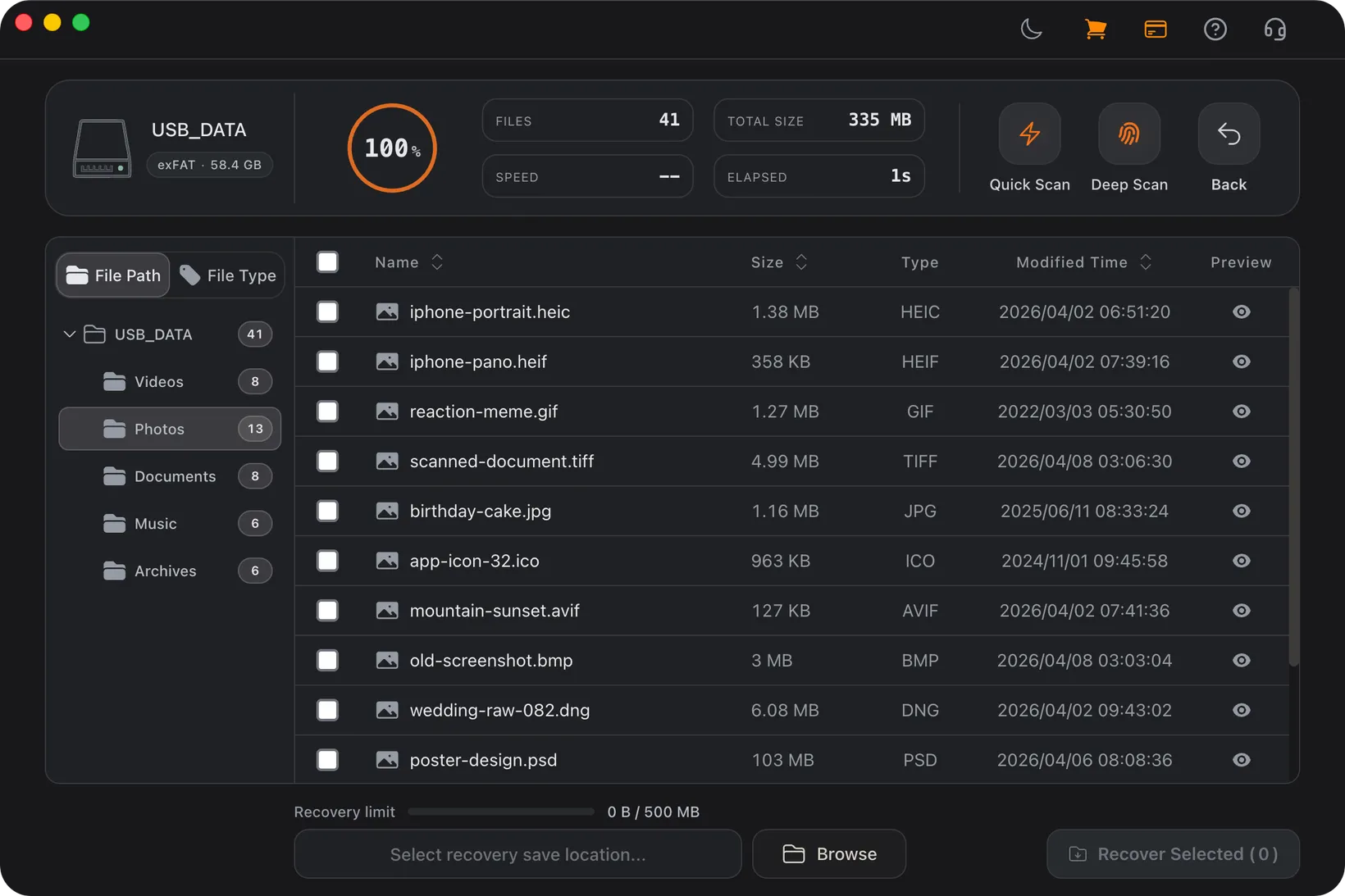Preview app-icon-32.ico with eye icon
The width and height of the screenshot is (1345, 896).
pos(1242,561)
